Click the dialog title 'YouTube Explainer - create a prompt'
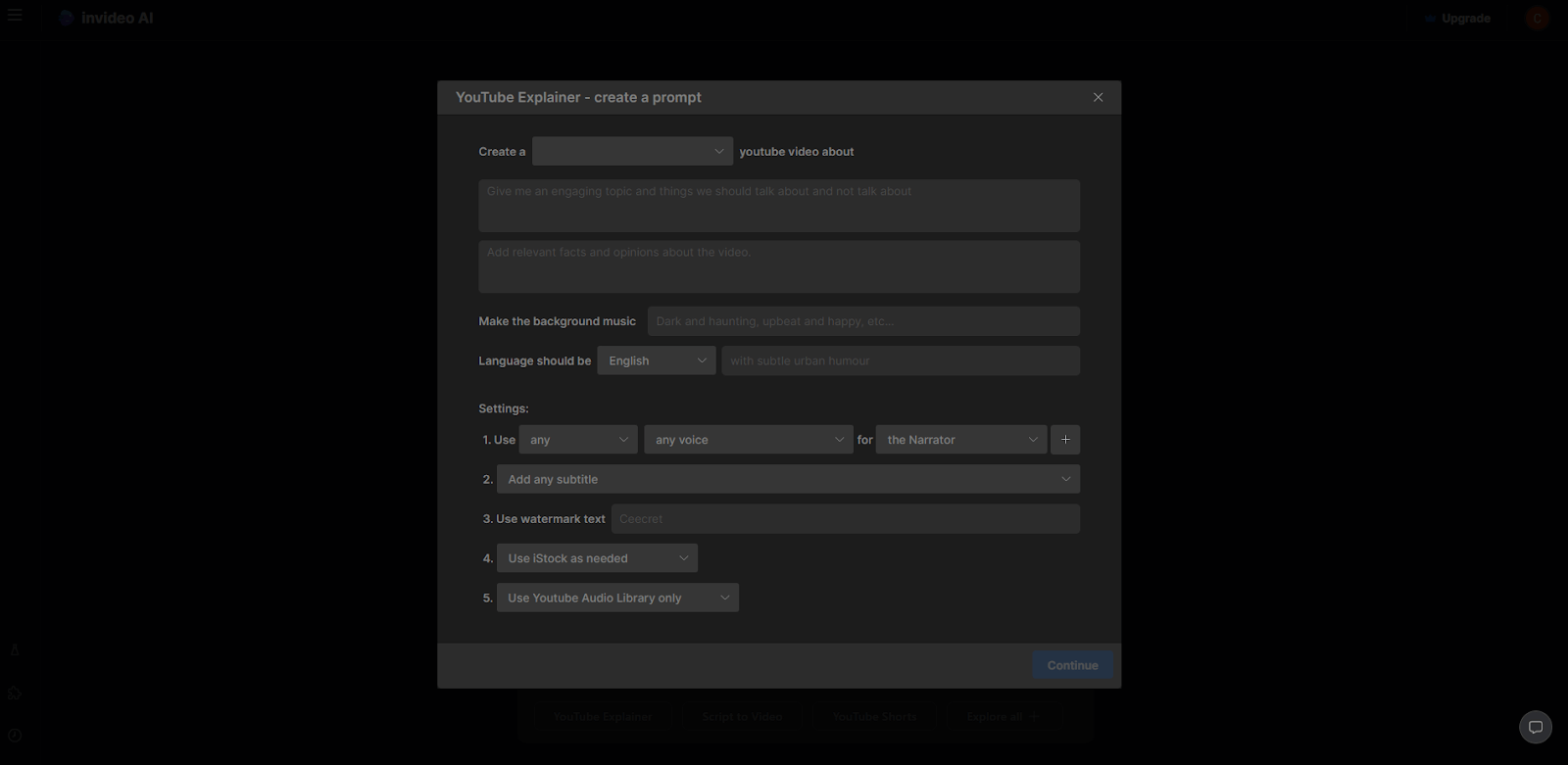The image size is (1568, 765). point(578,97)
